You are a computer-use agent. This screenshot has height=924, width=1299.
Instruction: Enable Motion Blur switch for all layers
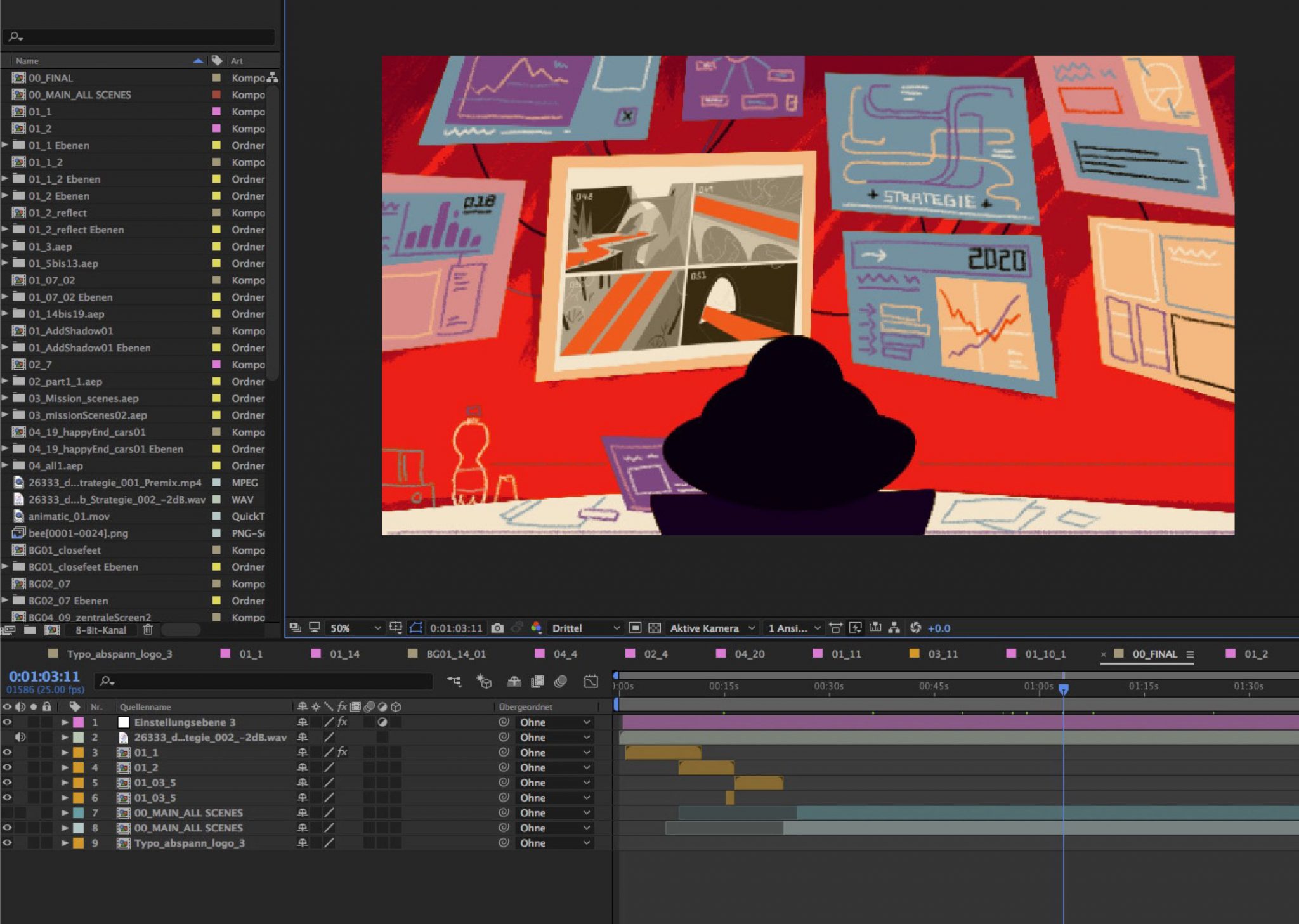point(561,682)
